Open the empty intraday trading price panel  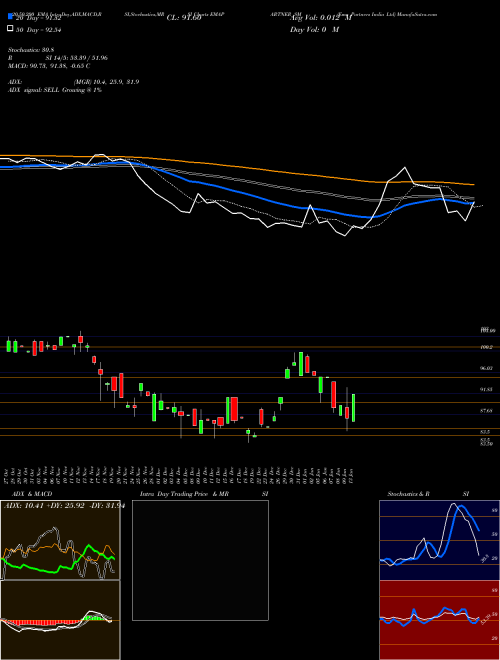[x=200, y=560]
